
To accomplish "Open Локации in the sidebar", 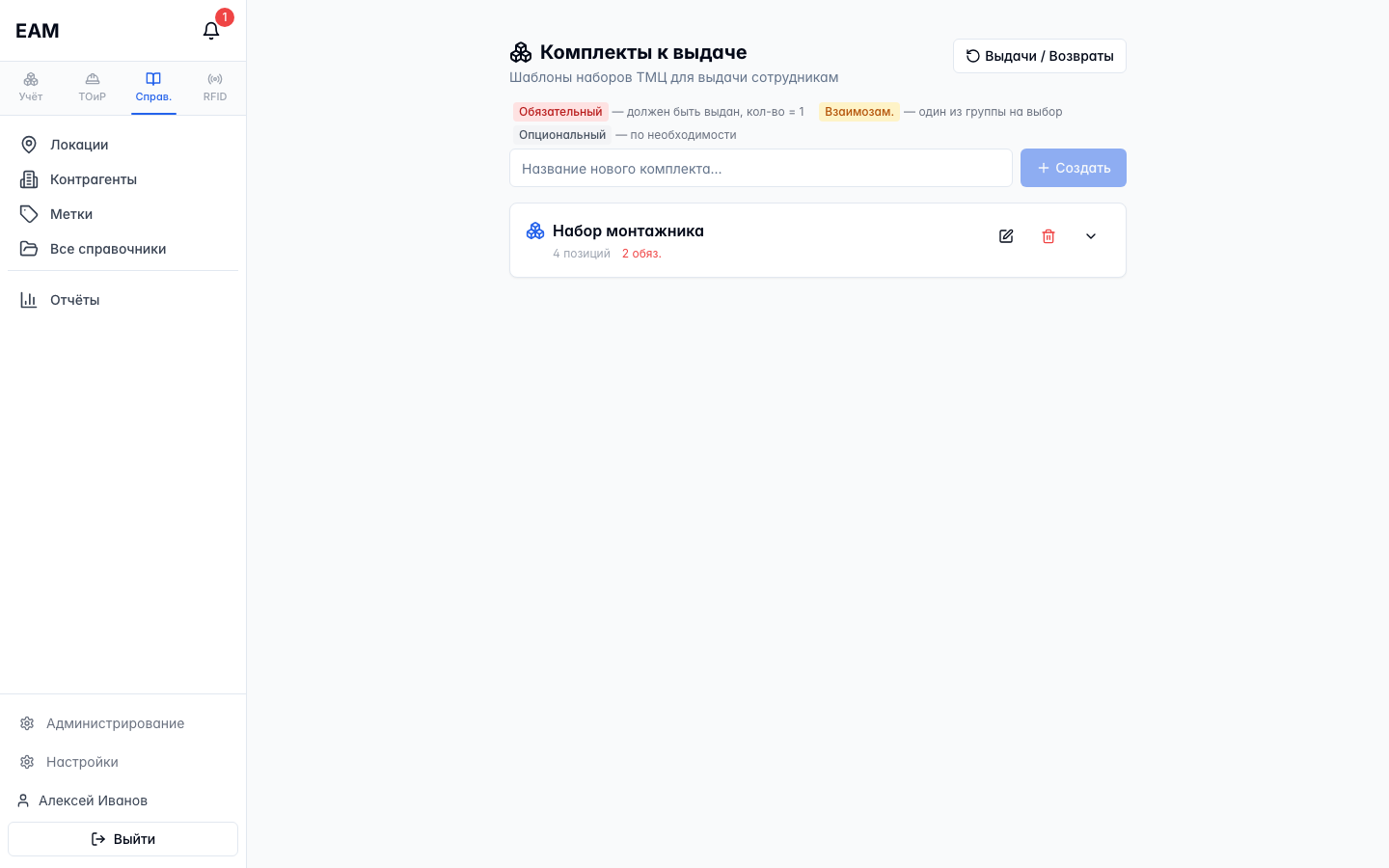I will (x=123, y=145).
